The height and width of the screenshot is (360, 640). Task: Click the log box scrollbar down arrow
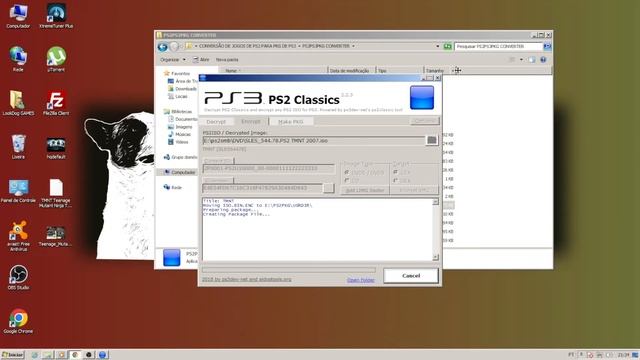pyautogui.click(x=436, y=257)
